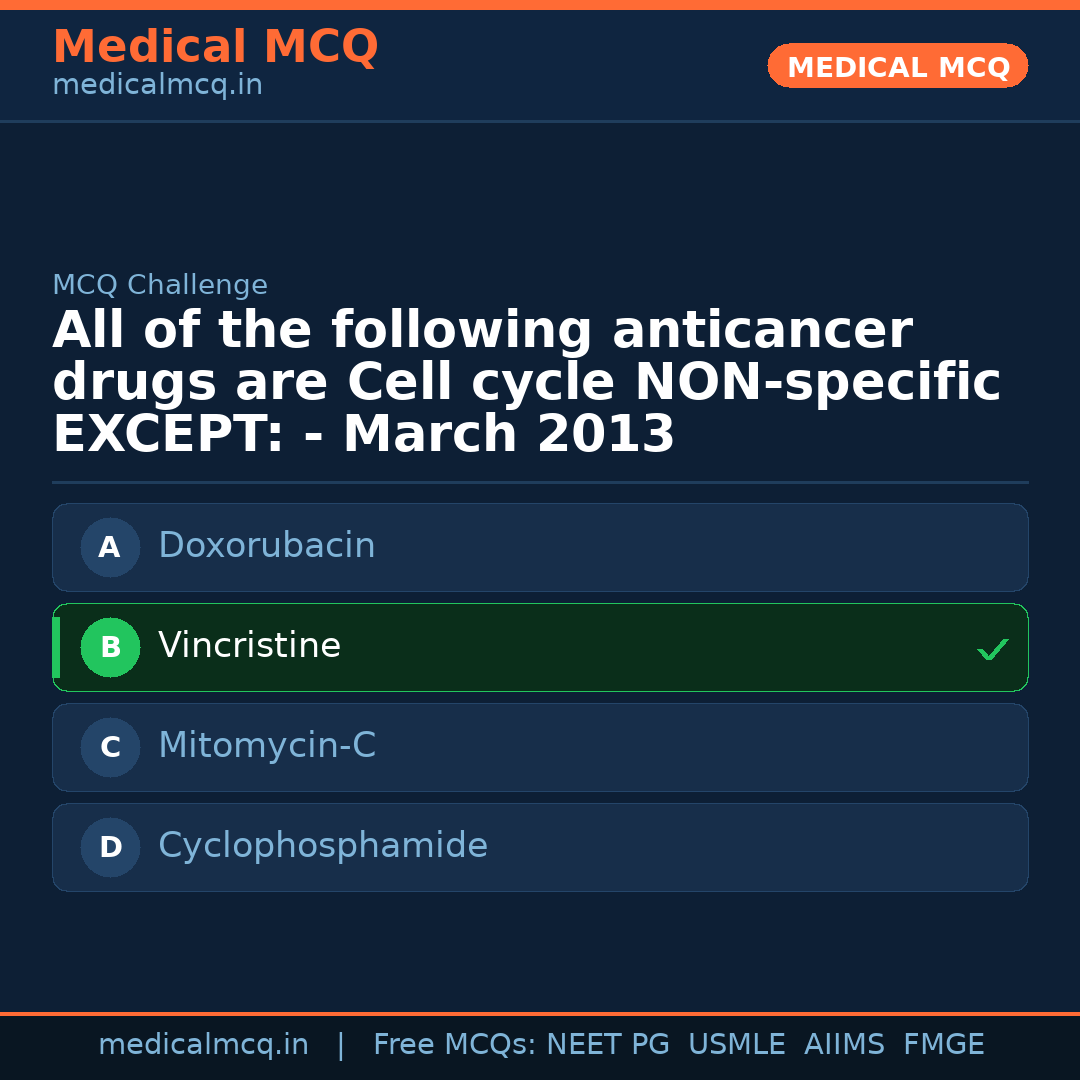This screenshot has width=1080, height=1080.
Task: Select the Cyclophosphamide answer text
Action: (322, 846)
